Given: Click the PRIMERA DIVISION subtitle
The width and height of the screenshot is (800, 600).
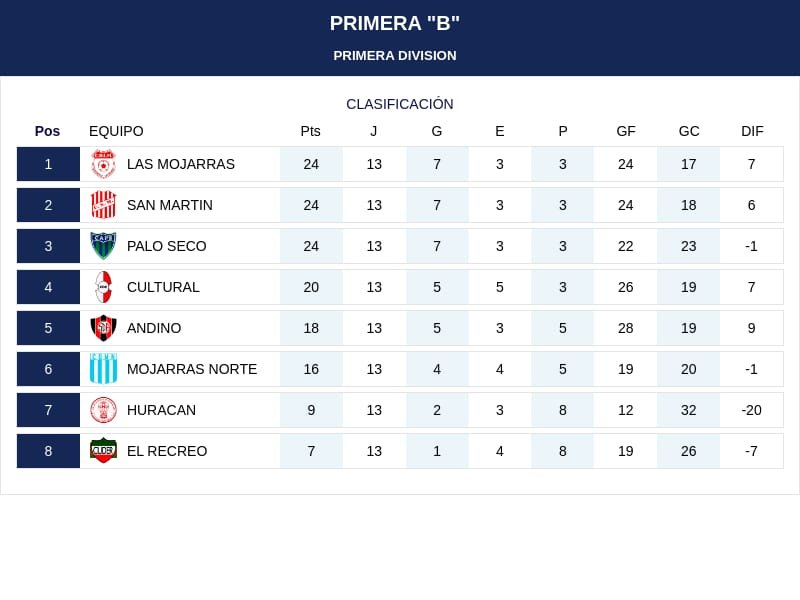Looking at the screenshot, I should coord(395,56).
